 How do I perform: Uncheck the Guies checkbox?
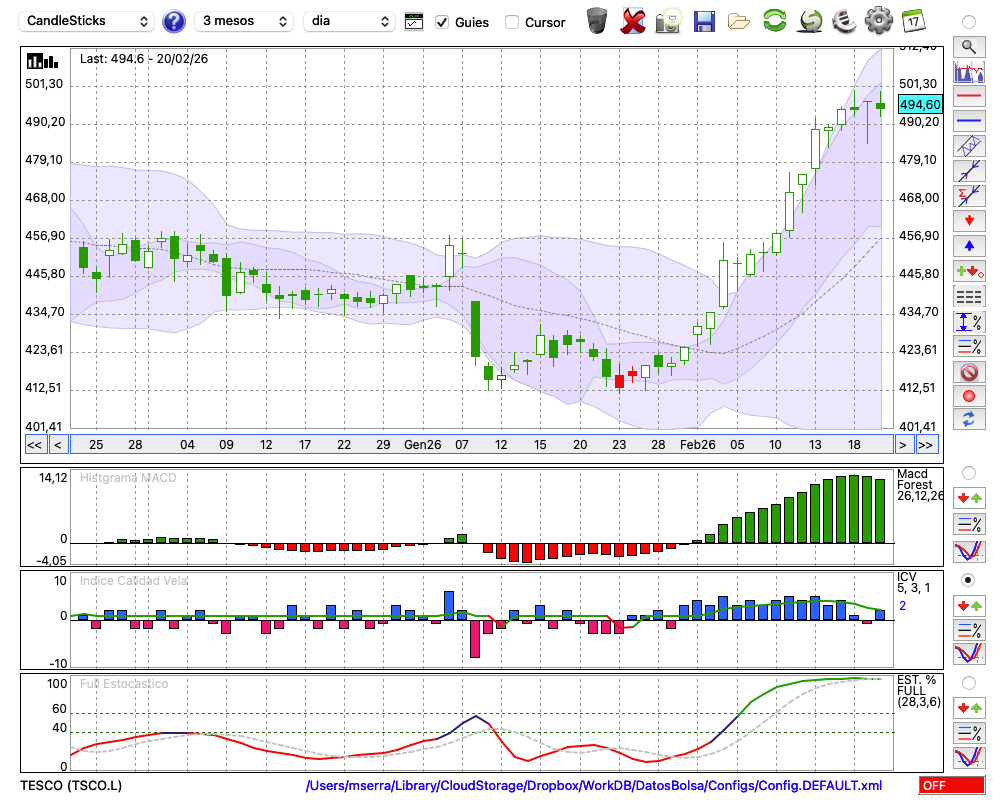pos(442,22)
